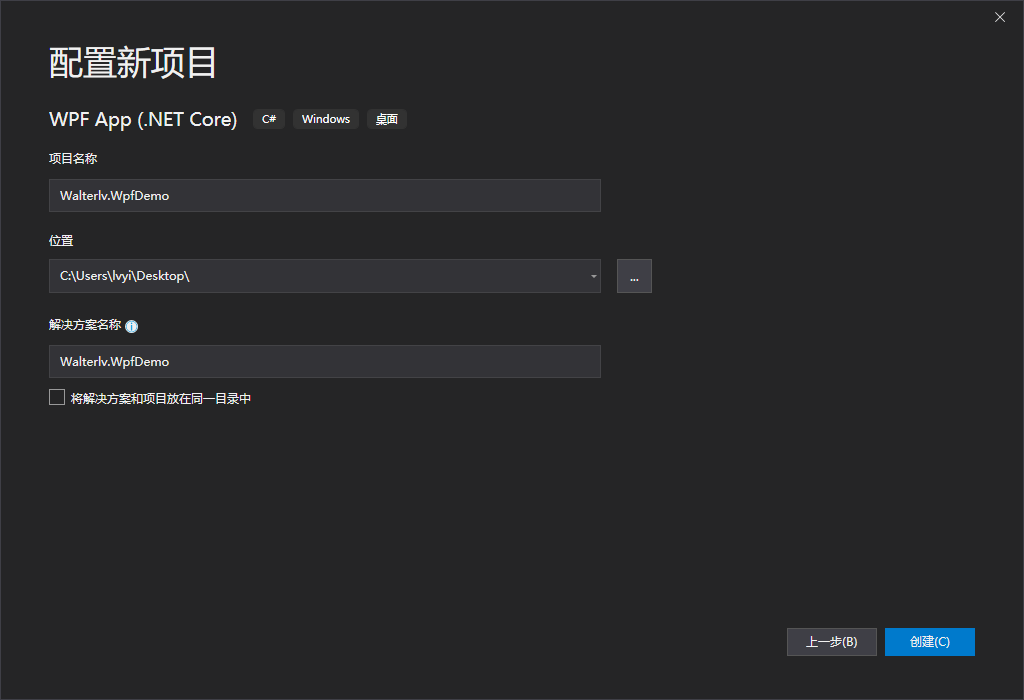Click the C# language tag
1024x700 pixels.
click(x=269, y=119)
